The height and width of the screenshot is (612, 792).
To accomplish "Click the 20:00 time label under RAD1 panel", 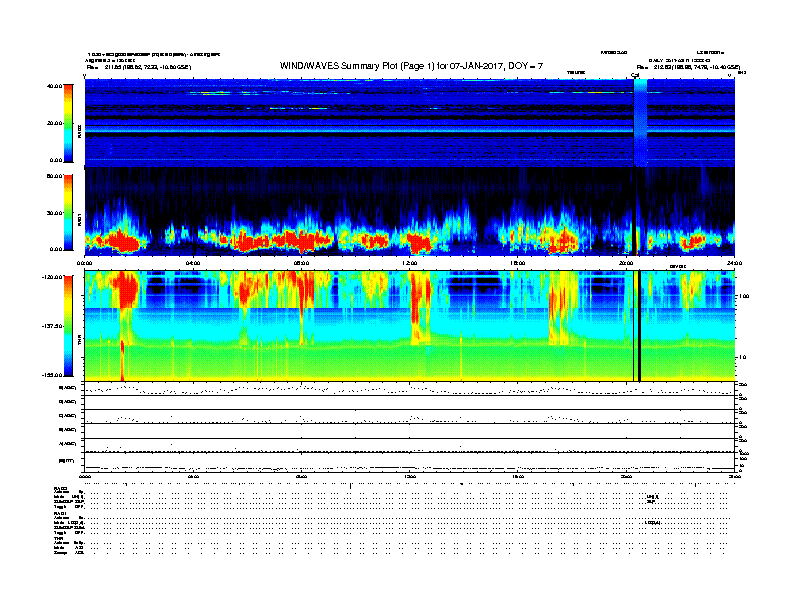I will point(625,263).
